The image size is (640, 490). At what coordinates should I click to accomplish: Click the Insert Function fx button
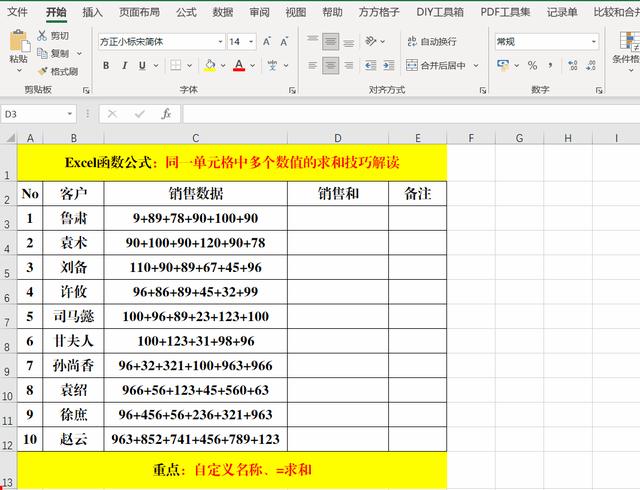point(166,114)
